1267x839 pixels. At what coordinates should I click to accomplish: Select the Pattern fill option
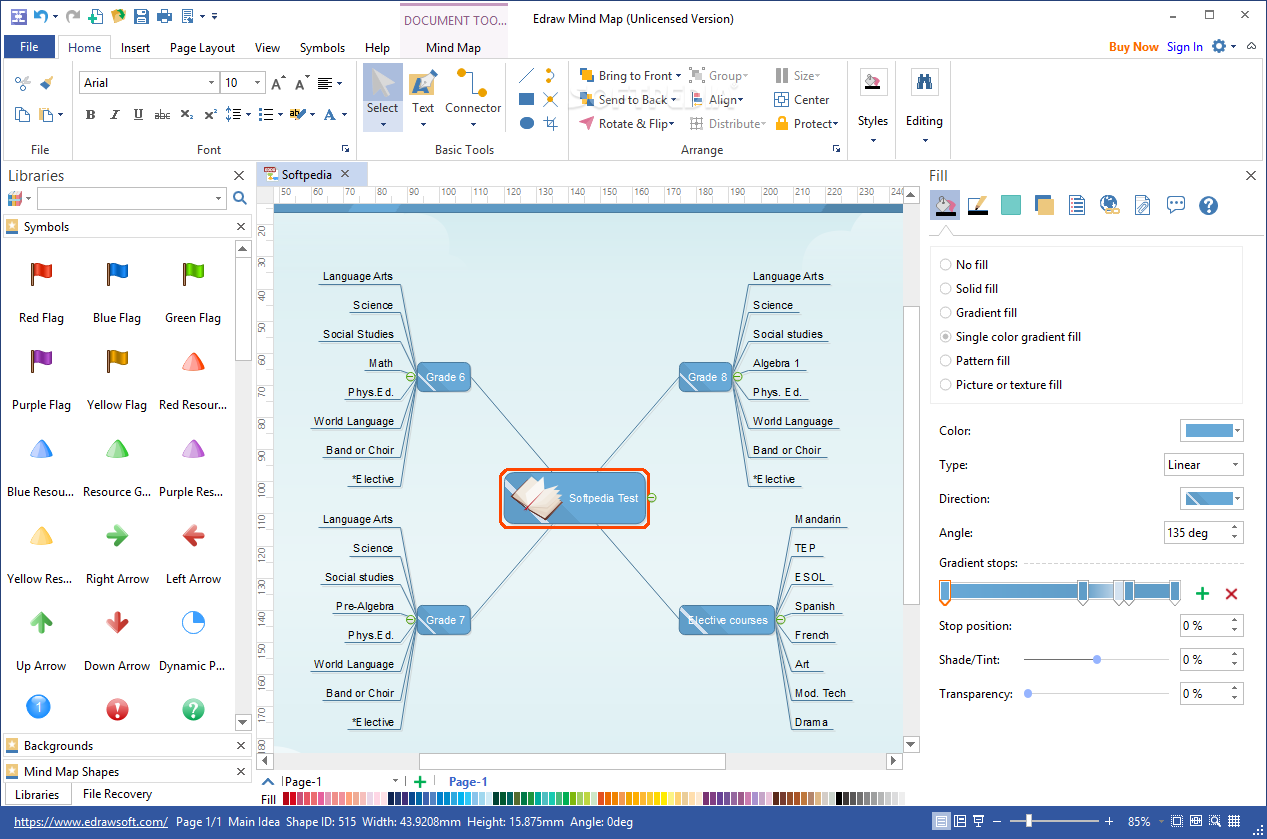(975, 361)
